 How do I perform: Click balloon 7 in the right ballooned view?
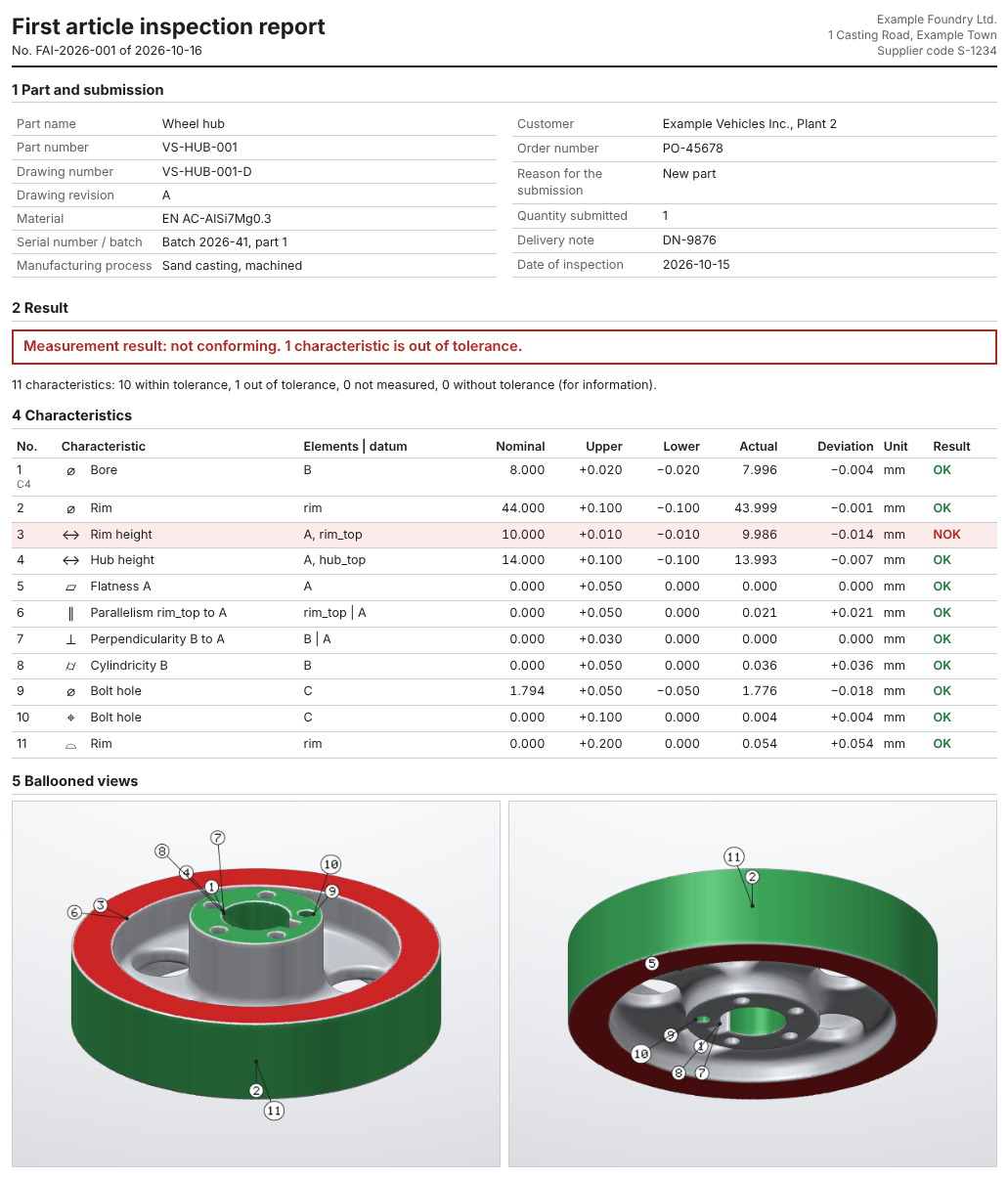click(x=701, y=1072)
